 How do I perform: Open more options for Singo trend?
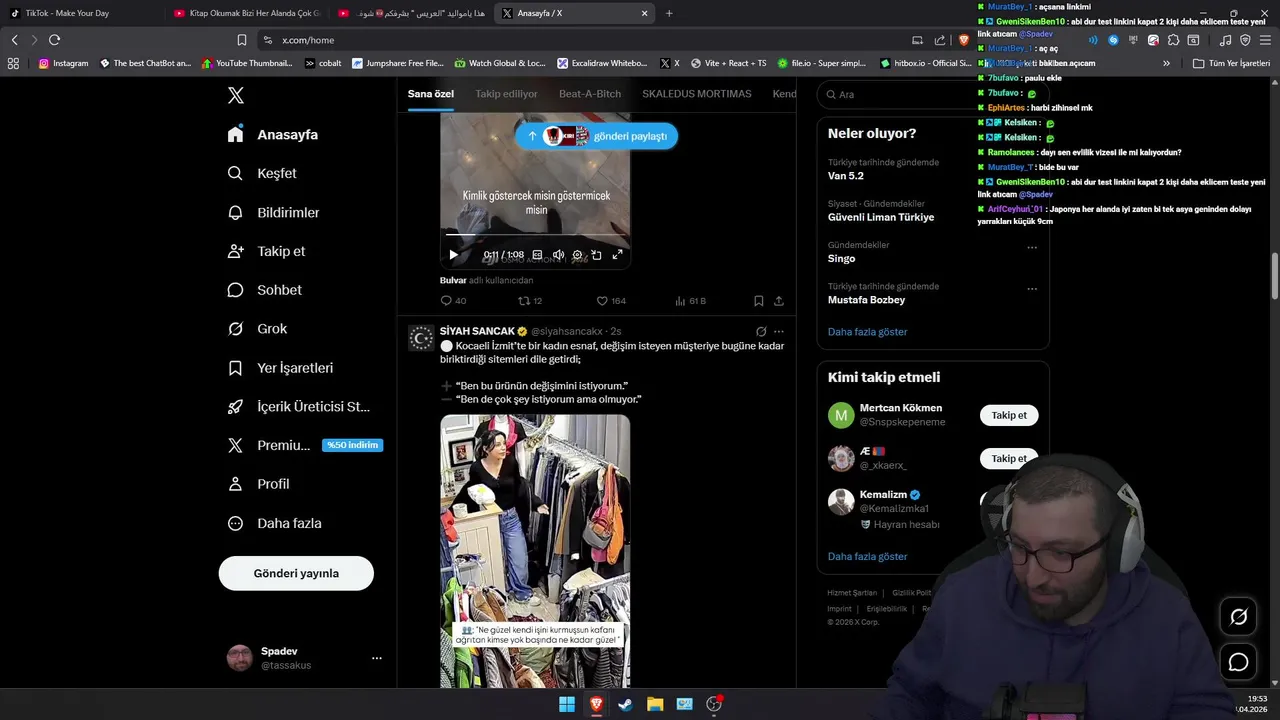pos(1032,247)
